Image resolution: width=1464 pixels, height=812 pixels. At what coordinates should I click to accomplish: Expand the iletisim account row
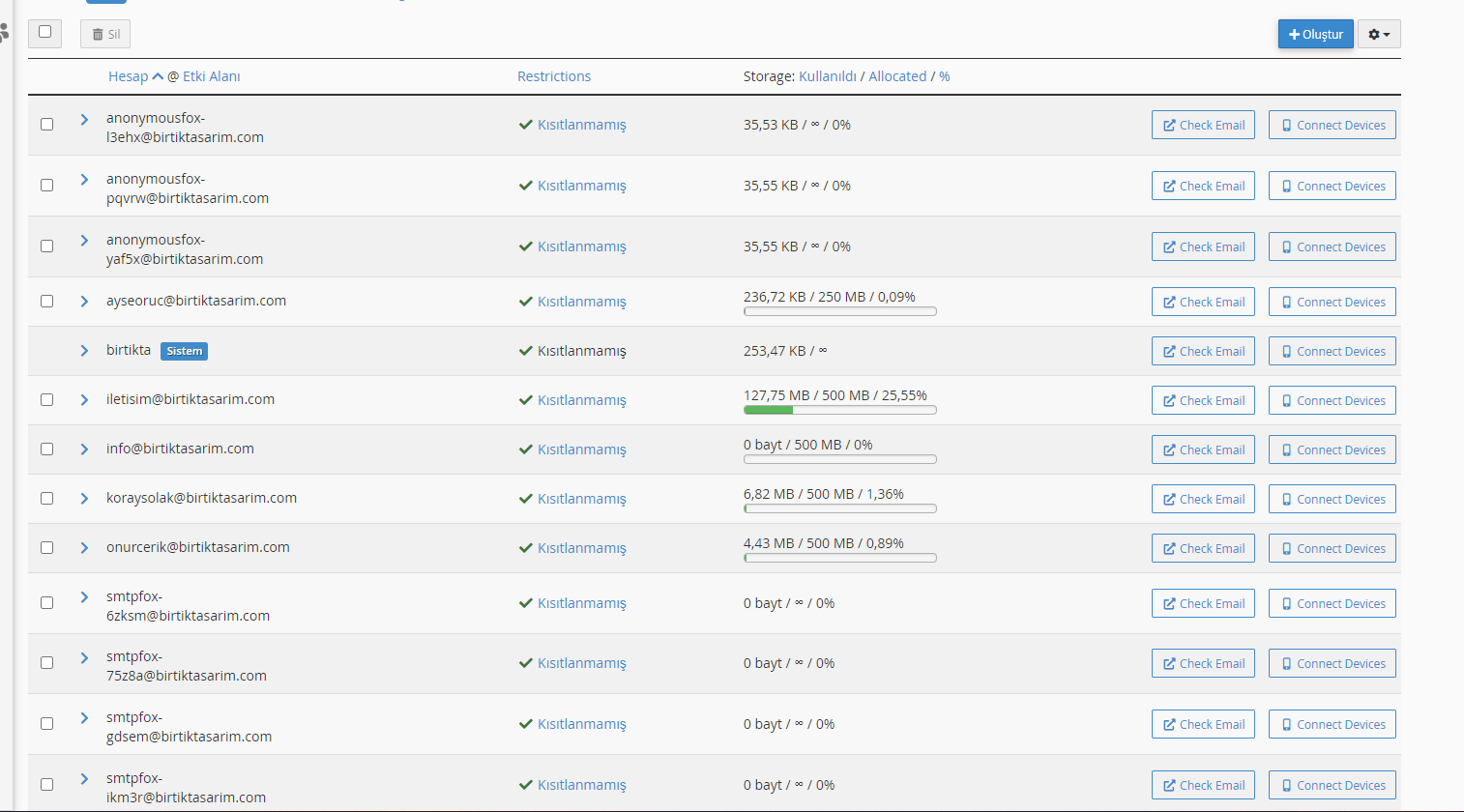pos(84,400)
